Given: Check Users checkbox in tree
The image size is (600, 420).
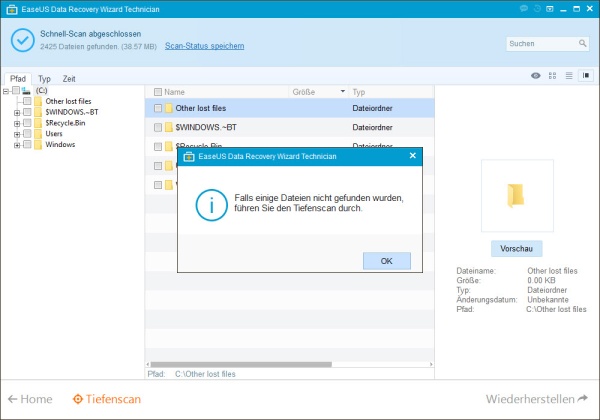Looking at the screenshot, I should click(x=27, y=133).
